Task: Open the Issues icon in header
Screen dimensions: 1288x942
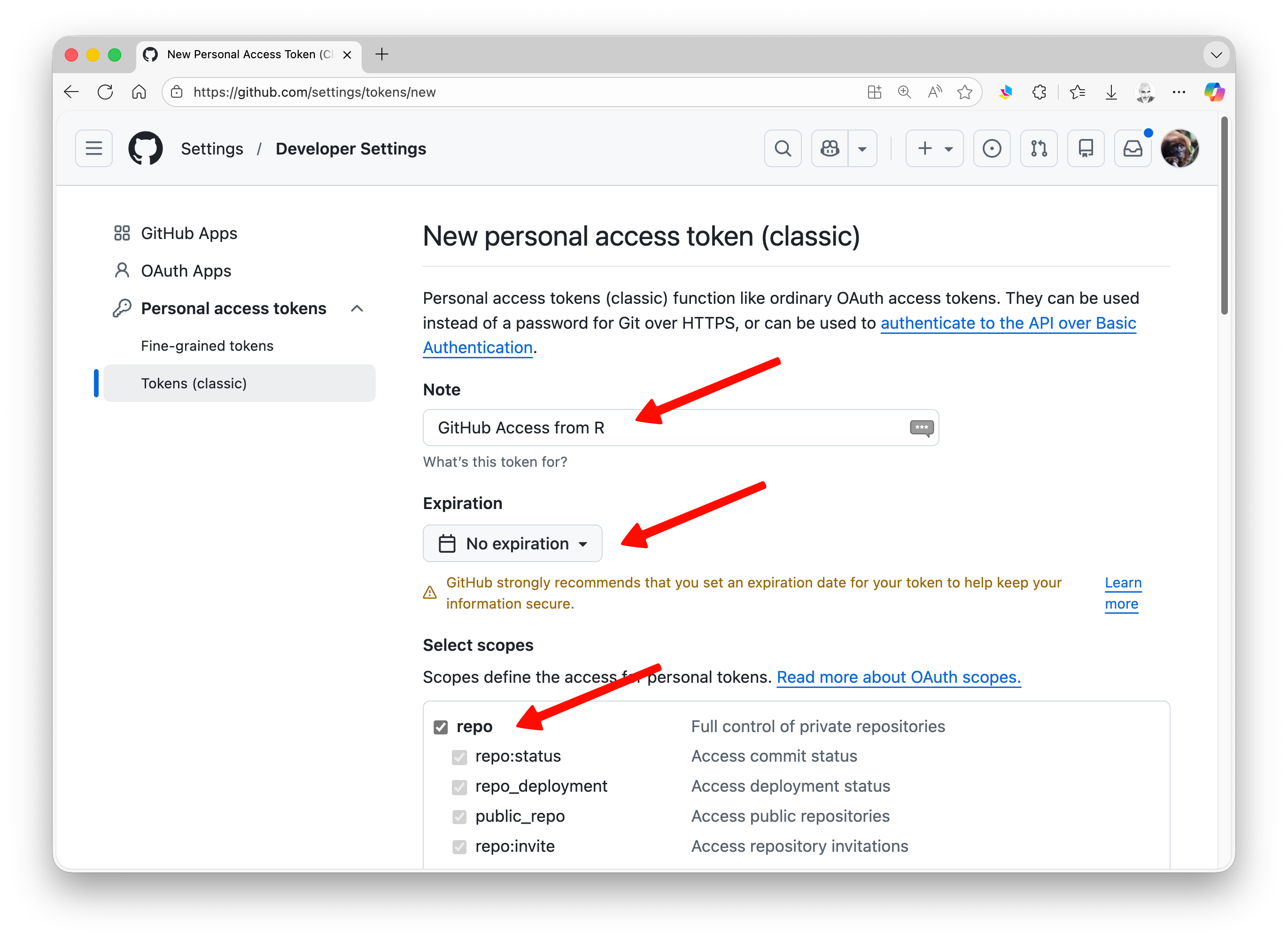Action: point(992,148)
